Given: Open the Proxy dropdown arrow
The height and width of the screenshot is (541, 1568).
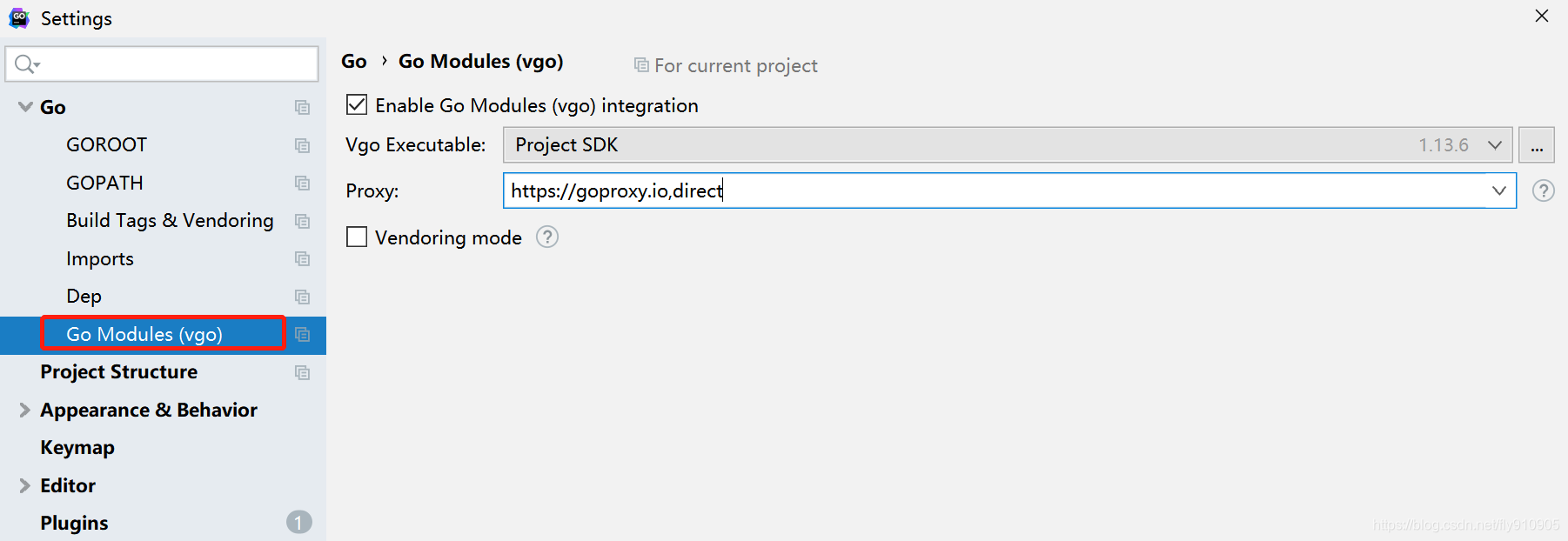Looking at the screenshot, I should [x=1498, y=191].
